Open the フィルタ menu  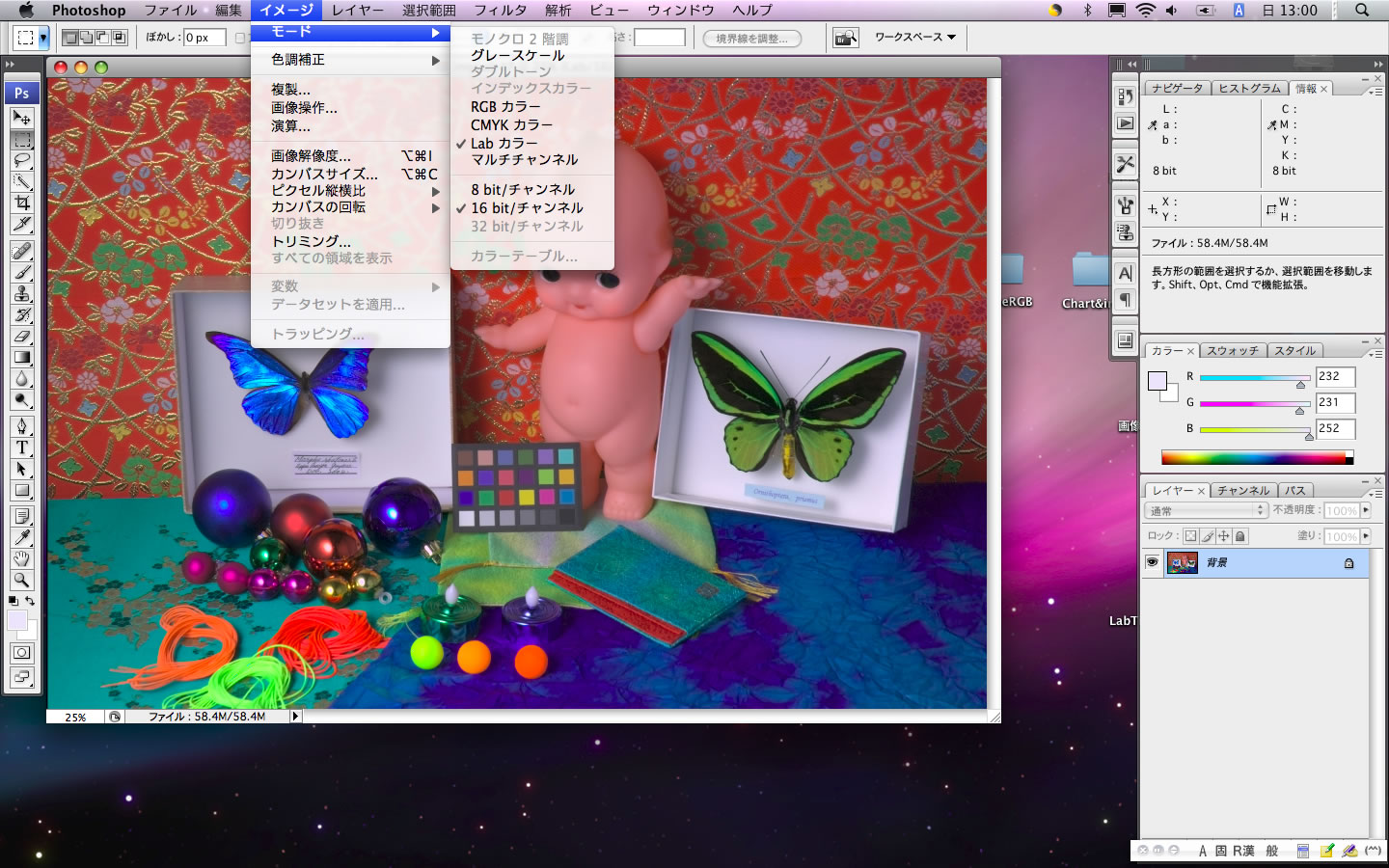click(x=500, y=10)
